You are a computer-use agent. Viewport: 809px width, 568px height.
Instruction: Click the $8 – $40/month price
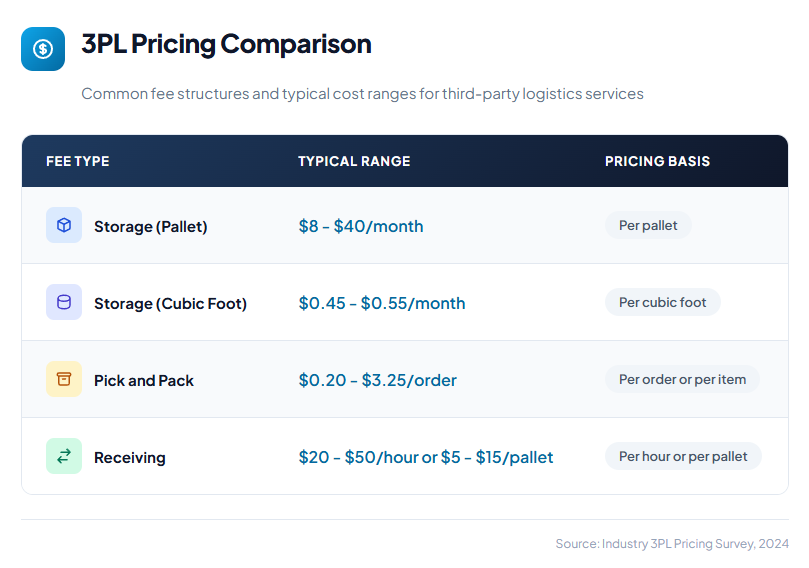click(361, 226)
